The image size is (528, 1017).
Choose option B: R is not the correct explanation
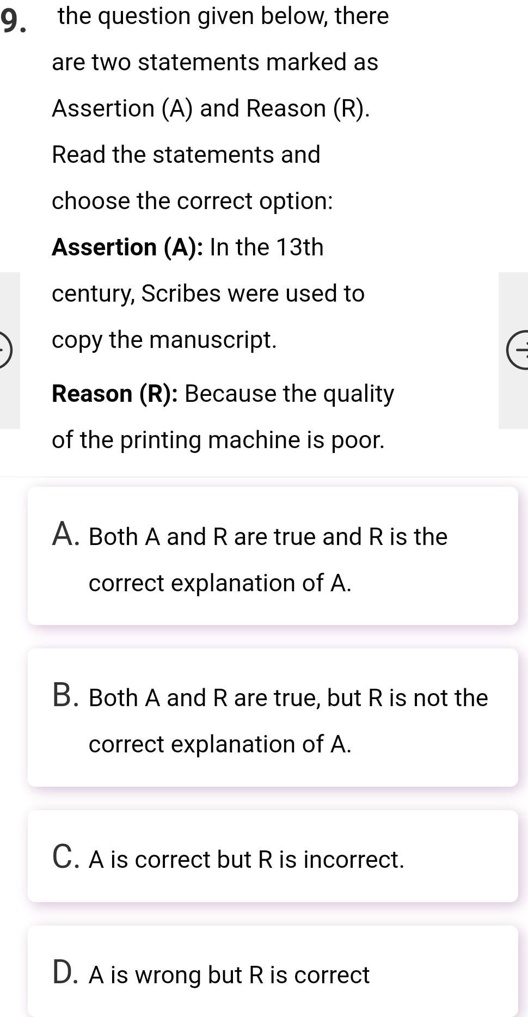coord(272,717)
